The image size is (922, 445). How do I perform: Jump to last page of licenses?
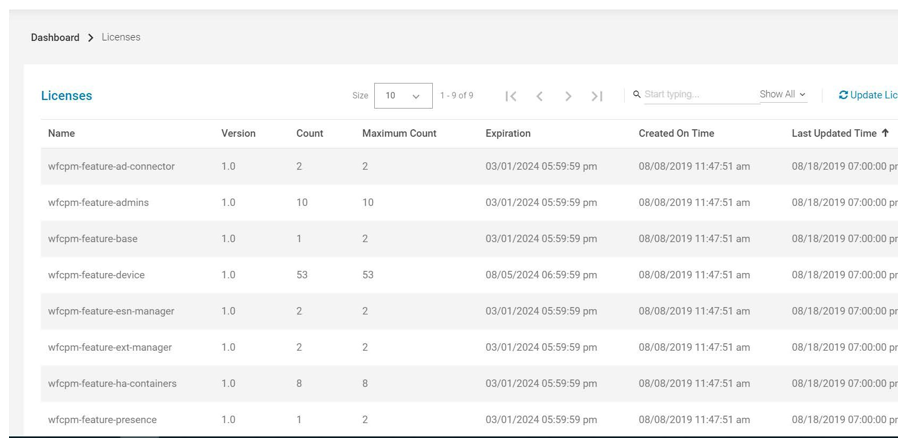(597, 96)
